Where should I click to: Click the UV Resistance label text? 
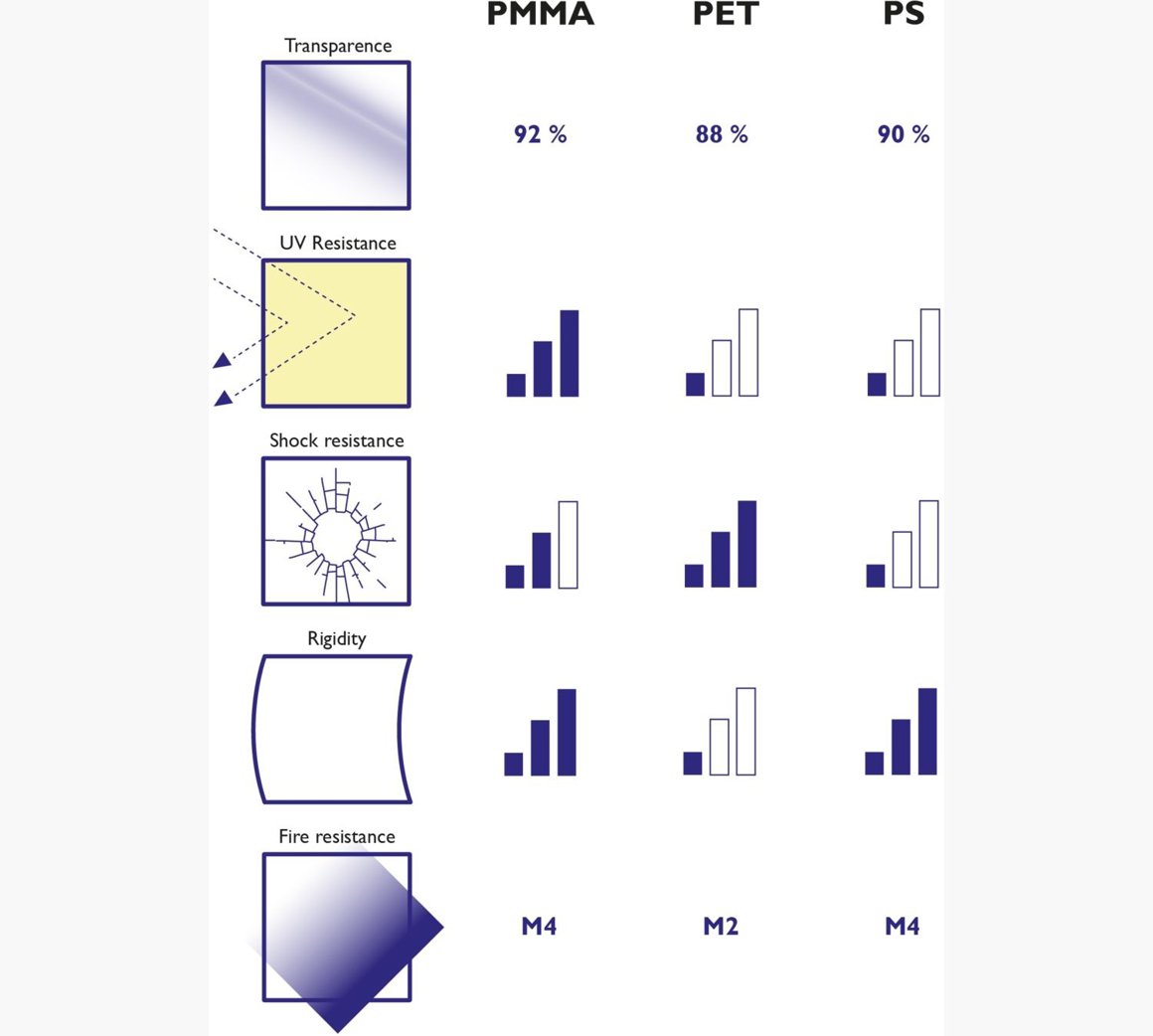coord(338,243)
